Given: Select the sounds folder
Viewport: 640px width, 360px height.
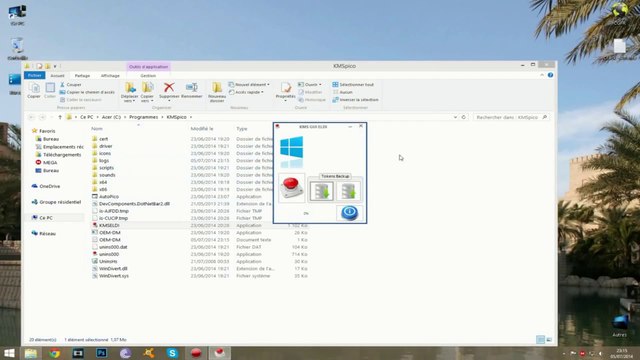Looking at the screenshot, I should (x=104, y=175).
